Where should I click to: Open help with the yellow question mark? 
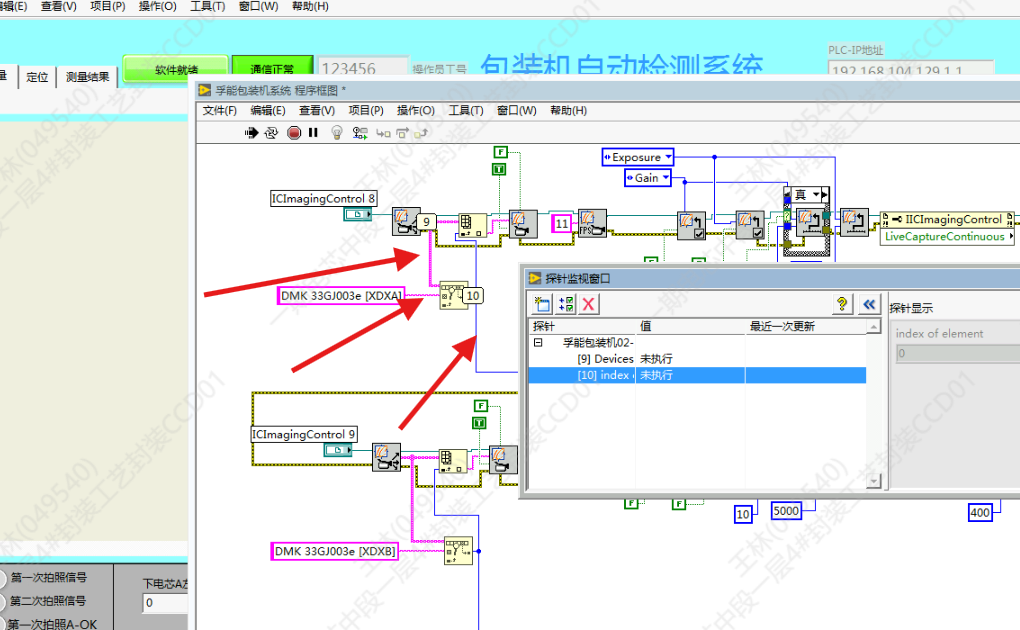(x=842, y=304)
